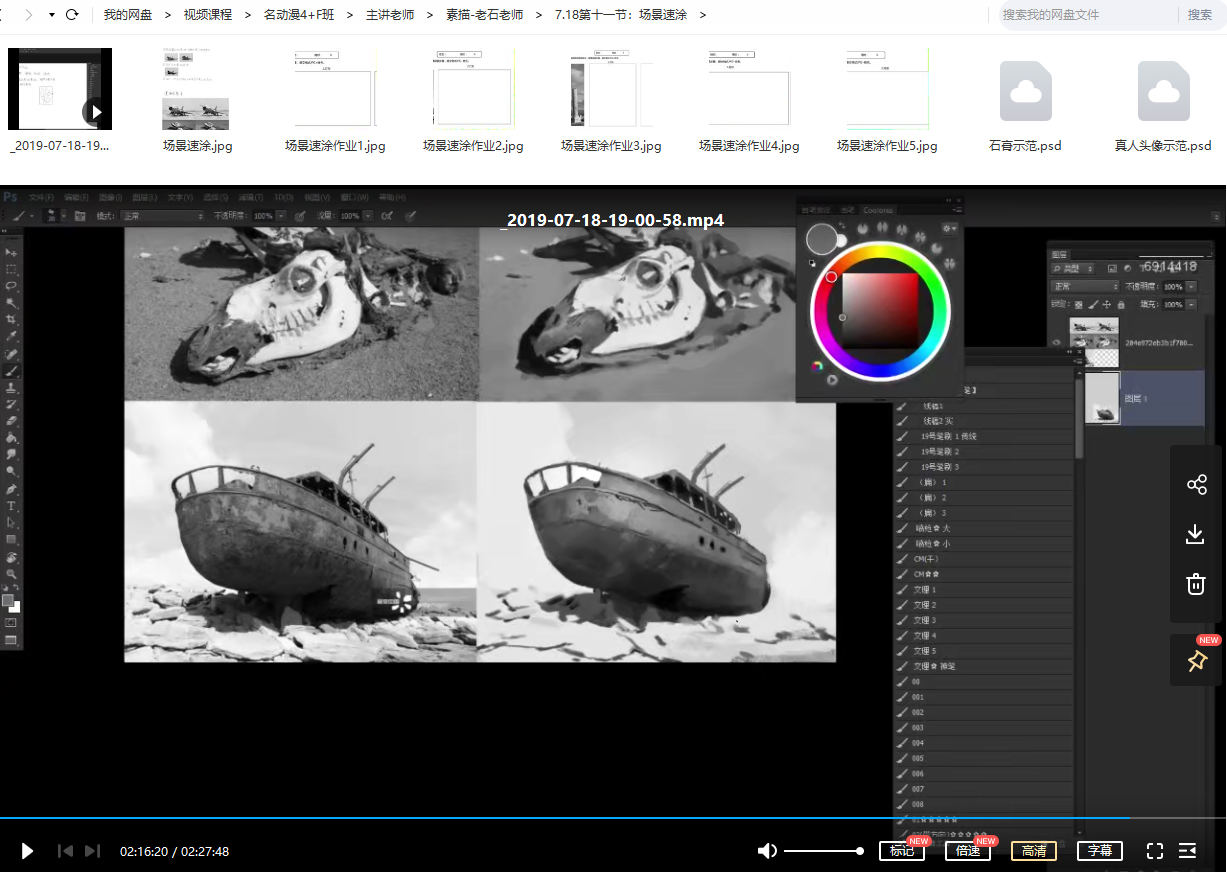Image resolution: width=1227 pixels, height=872 pixels.
Task: Enter fullscreen video mode
Action: pos(1154,851)
